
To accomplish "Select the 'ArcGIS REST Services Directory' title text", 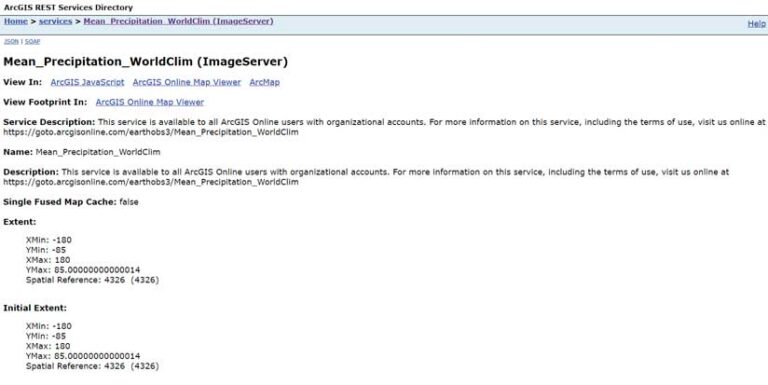I will point(68,8).
